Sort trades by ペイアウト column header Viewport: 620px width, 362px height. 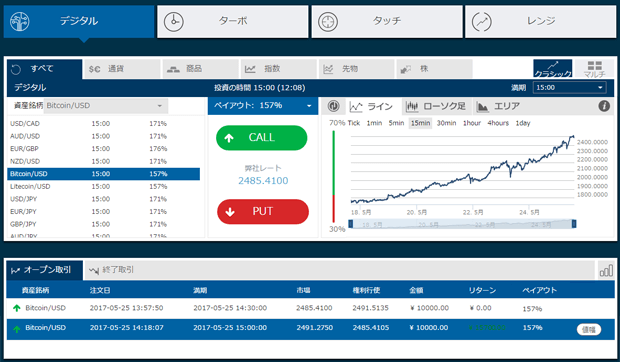point(539,290)
